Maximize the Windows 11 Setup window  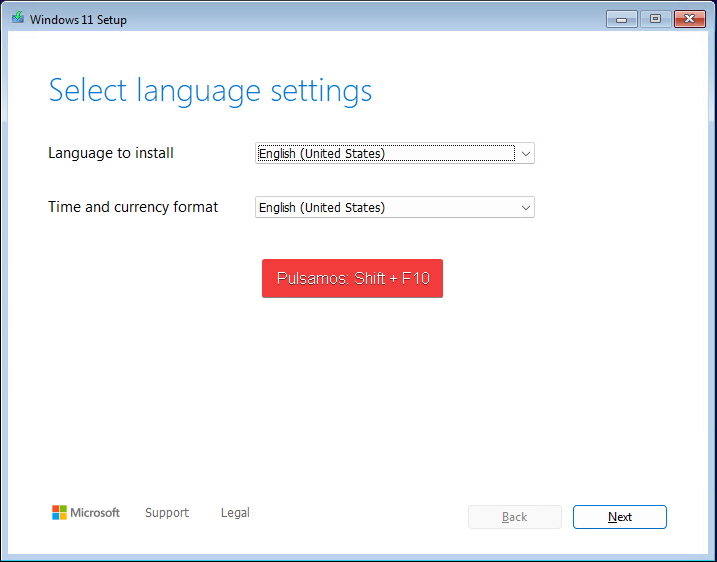tap(656, 19)
